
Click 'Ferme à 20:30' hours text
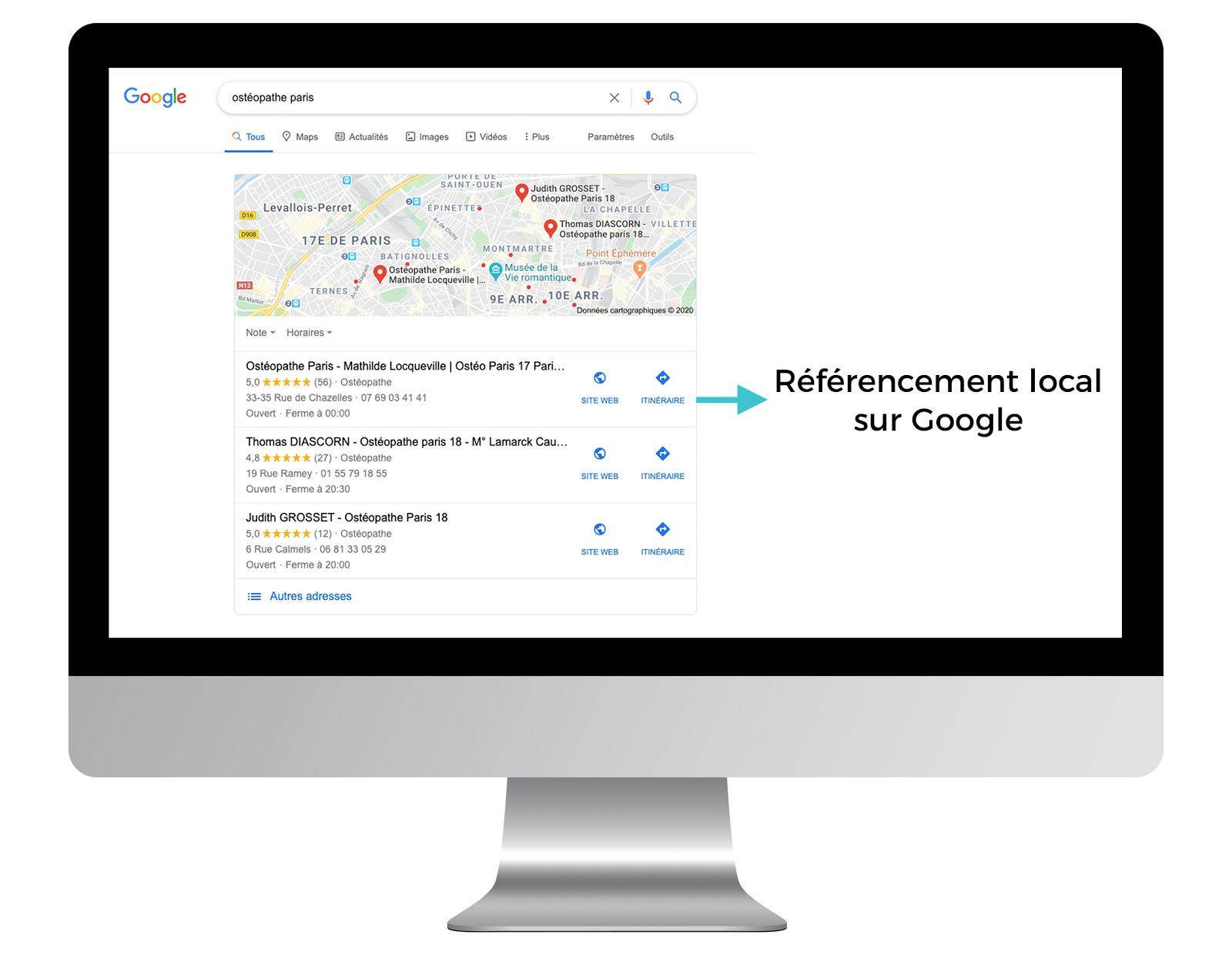pyautogui.click(x=318, y=489)
